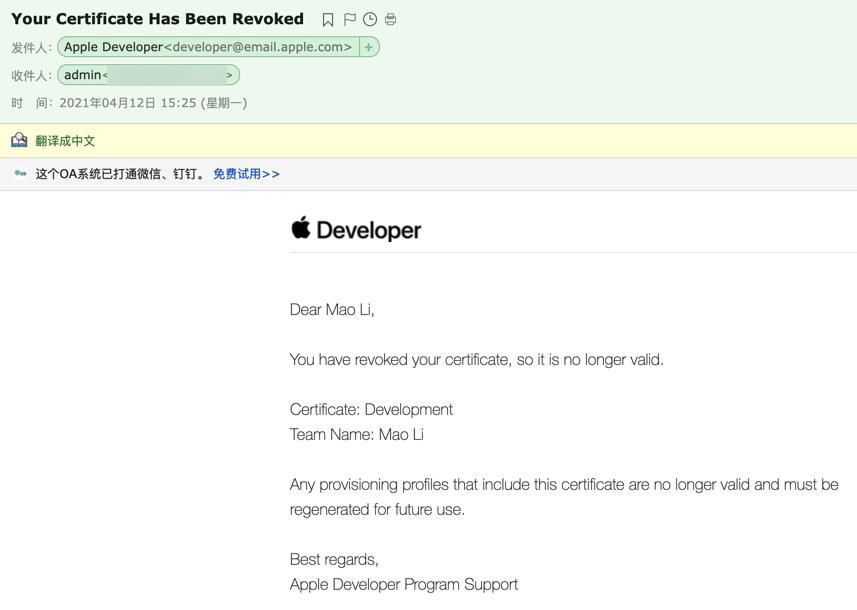Click 'Team Name: Mao Li' line
Screen dimensions: 857x610
[x=357, y=435]
